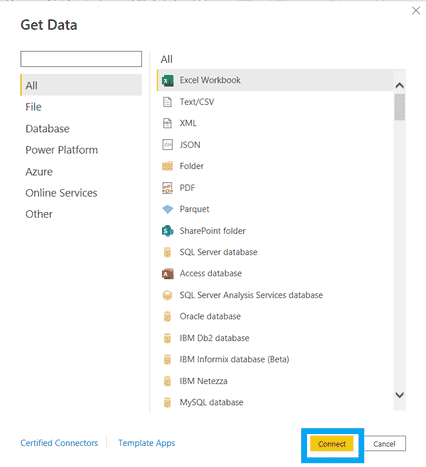Close the Get Data dialog
Screen dimensions: 426x467
tap(416, 11)
